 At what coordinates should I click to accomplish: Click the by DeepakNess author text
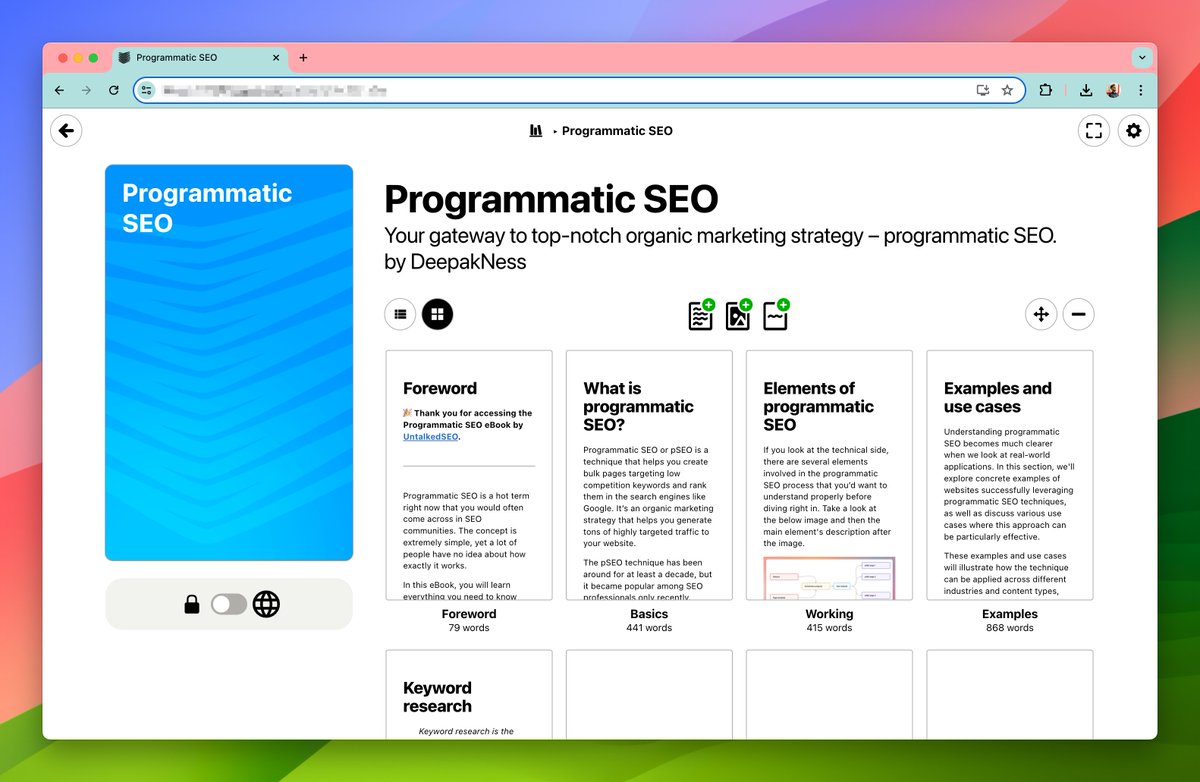pyautogui.click(x=455, y=262)
